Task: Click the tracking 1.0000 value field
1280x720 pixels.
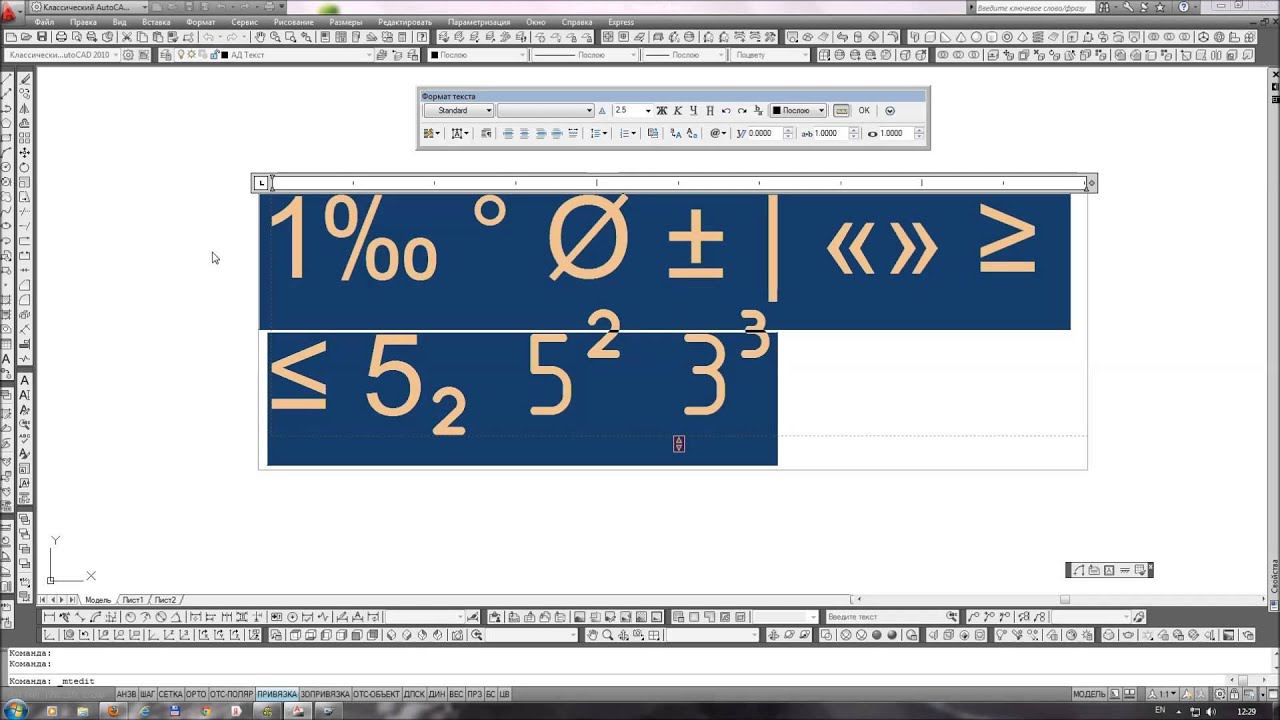Action: click(x=830, y=133)
